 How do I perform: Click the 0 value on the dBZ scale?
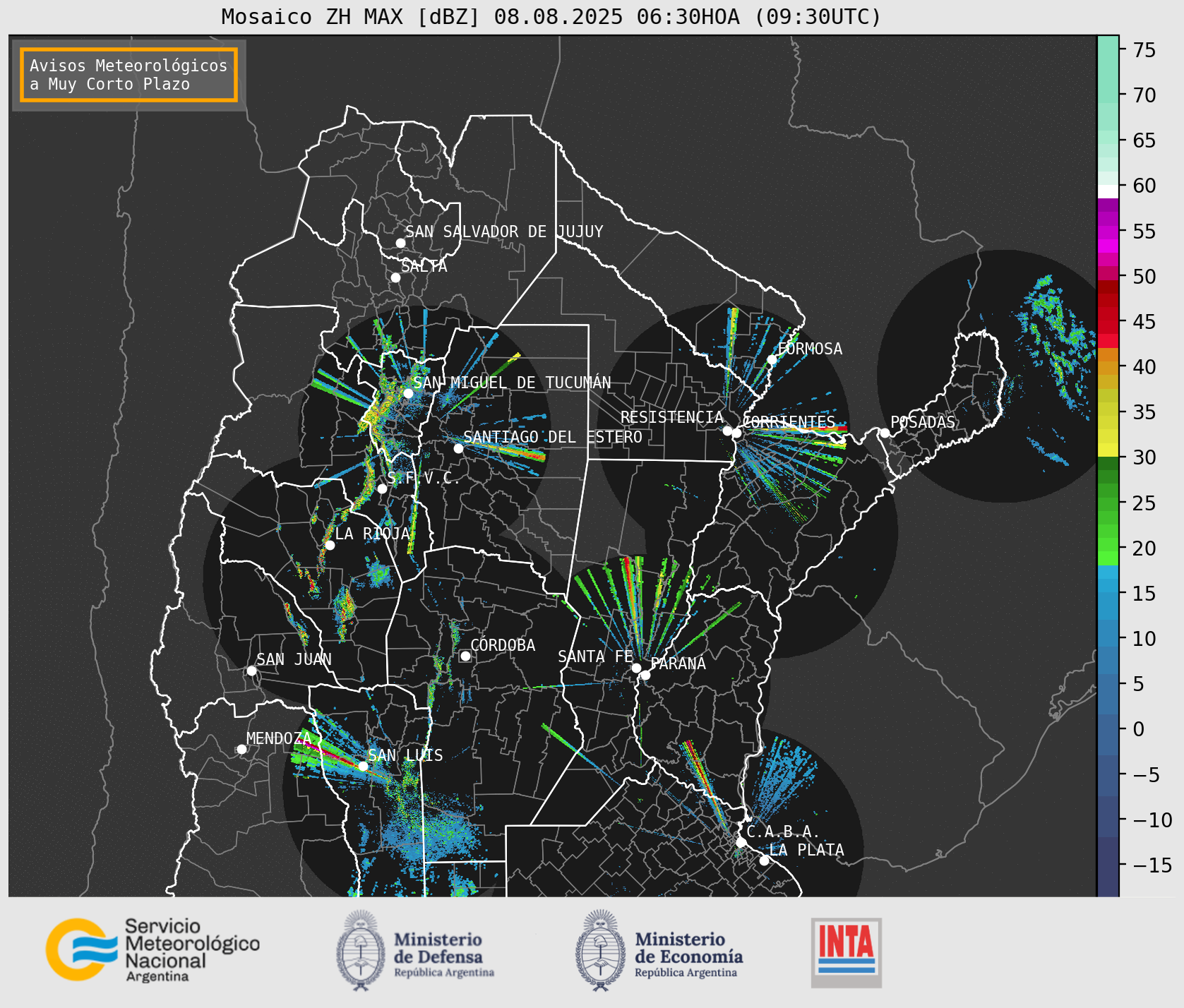[x=1138, y=729]
